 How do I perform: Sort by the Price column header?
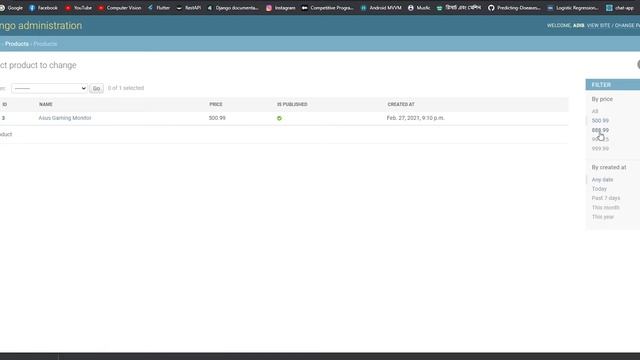point(216,104)
